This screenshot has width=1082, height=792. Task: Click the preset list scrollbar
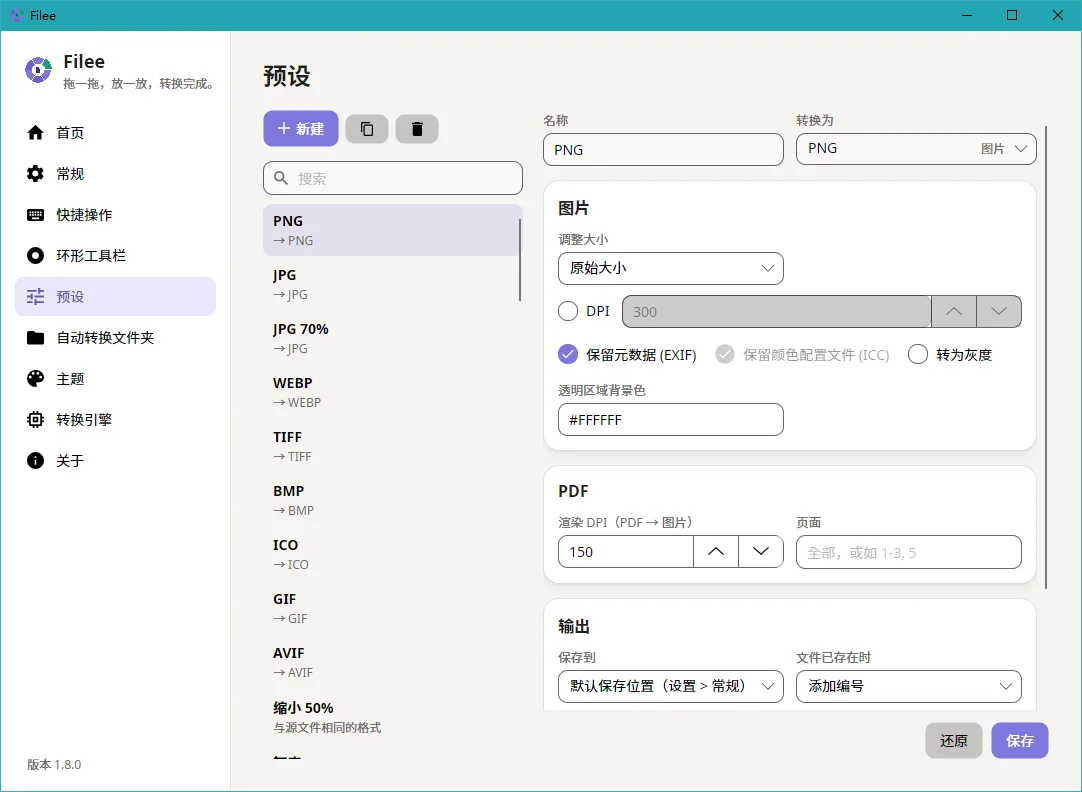pos(520,259)
